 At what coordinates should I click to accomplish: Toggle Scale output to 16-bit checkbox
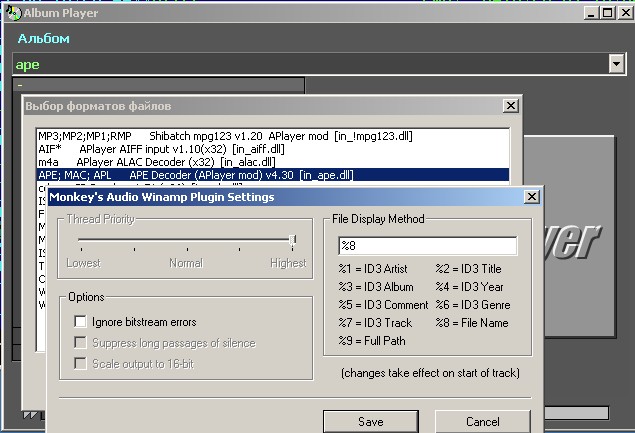(80, 363)
